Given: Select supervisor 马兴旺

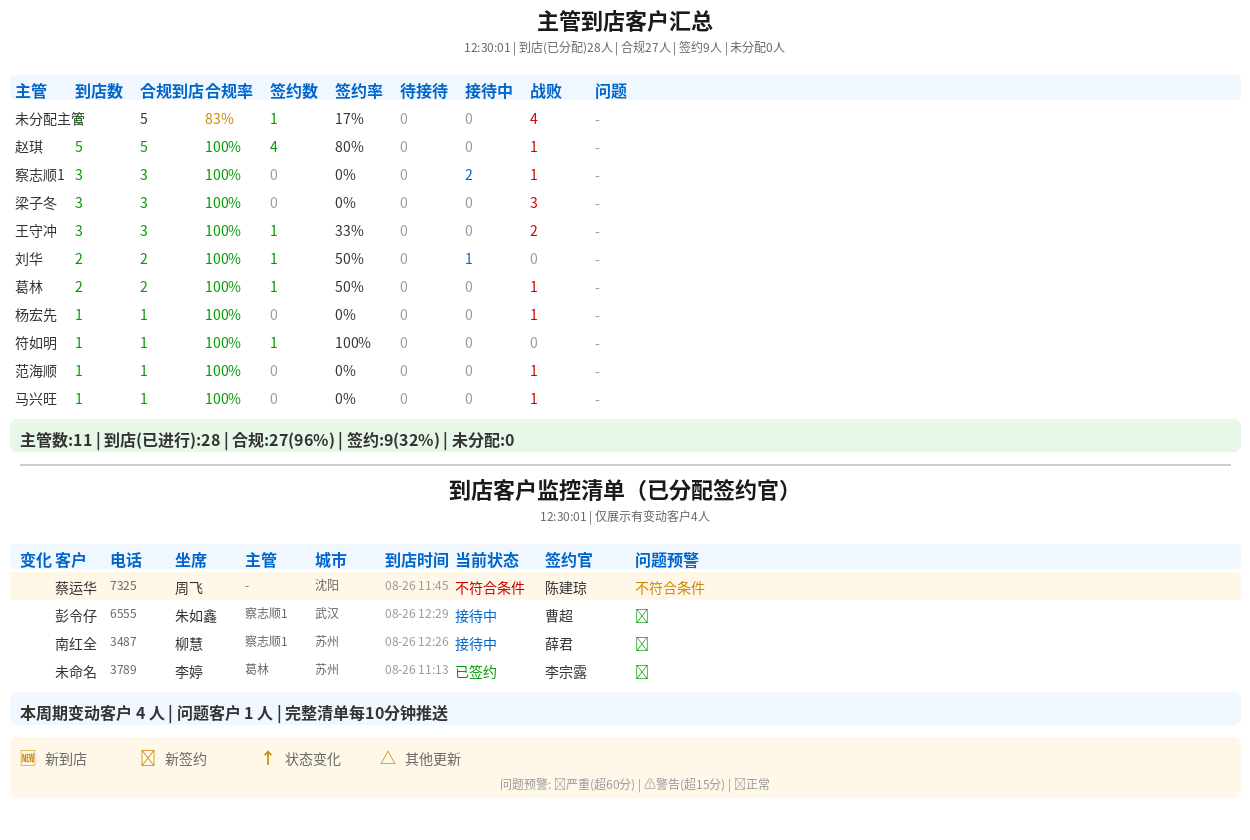Looking at the screenshot, I should [x=36, y=399].
